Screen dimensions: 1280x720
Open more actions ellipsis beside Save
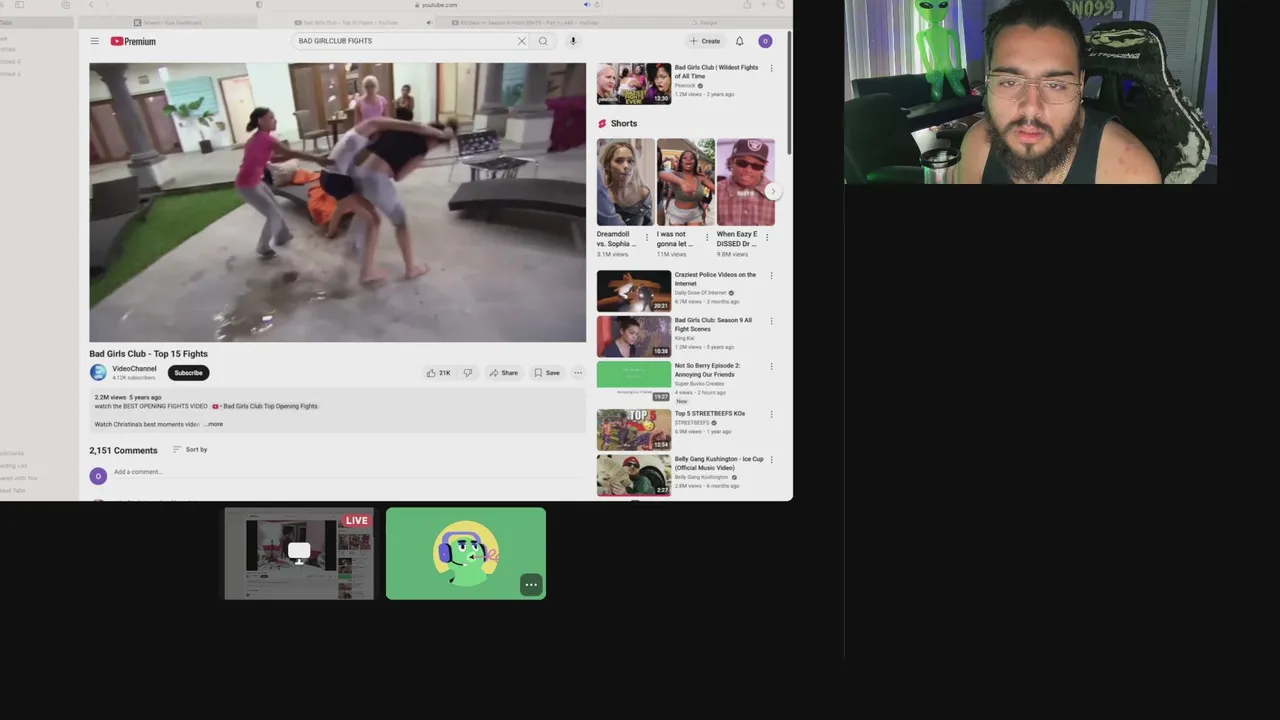click(577, 373)
